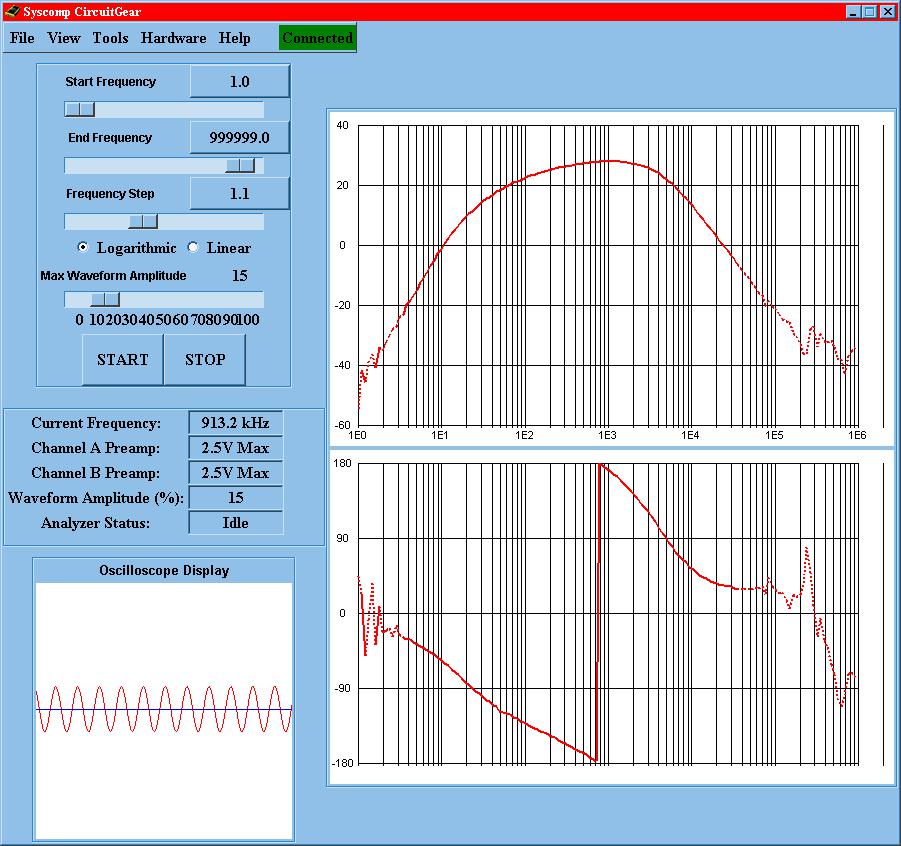The image size is (901, 846).
Task: Click the Current Frequency readout box
Action: click(236, 423)
